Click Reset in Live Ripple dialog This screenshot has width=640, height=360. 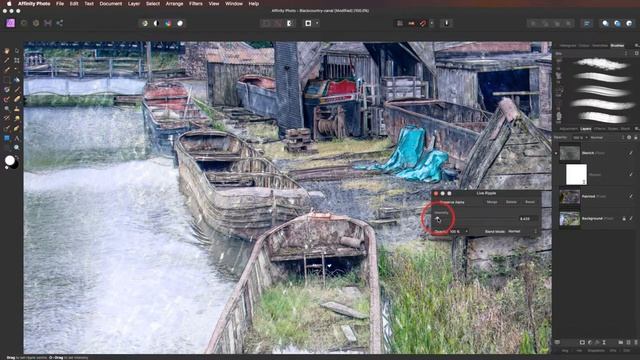coord(530,202)
